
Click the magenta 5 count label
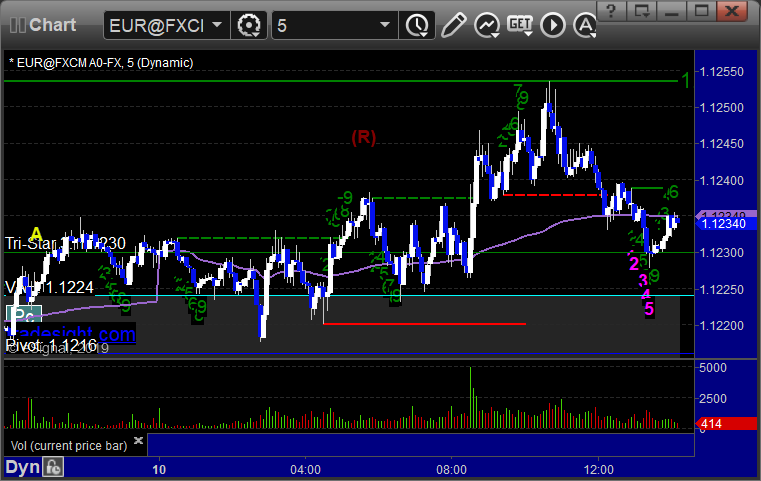point(649,309)
